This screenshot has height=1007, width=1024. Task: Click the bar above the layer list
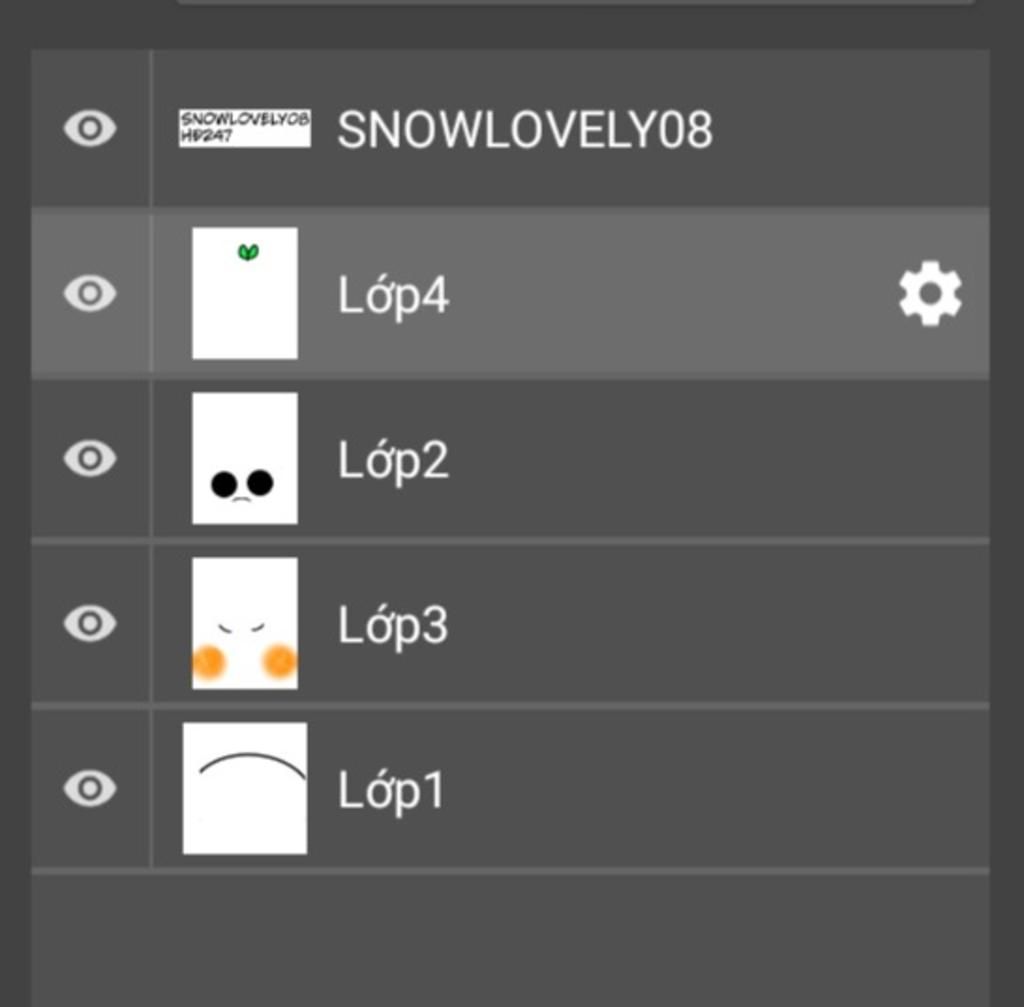(x=575, y=3)
